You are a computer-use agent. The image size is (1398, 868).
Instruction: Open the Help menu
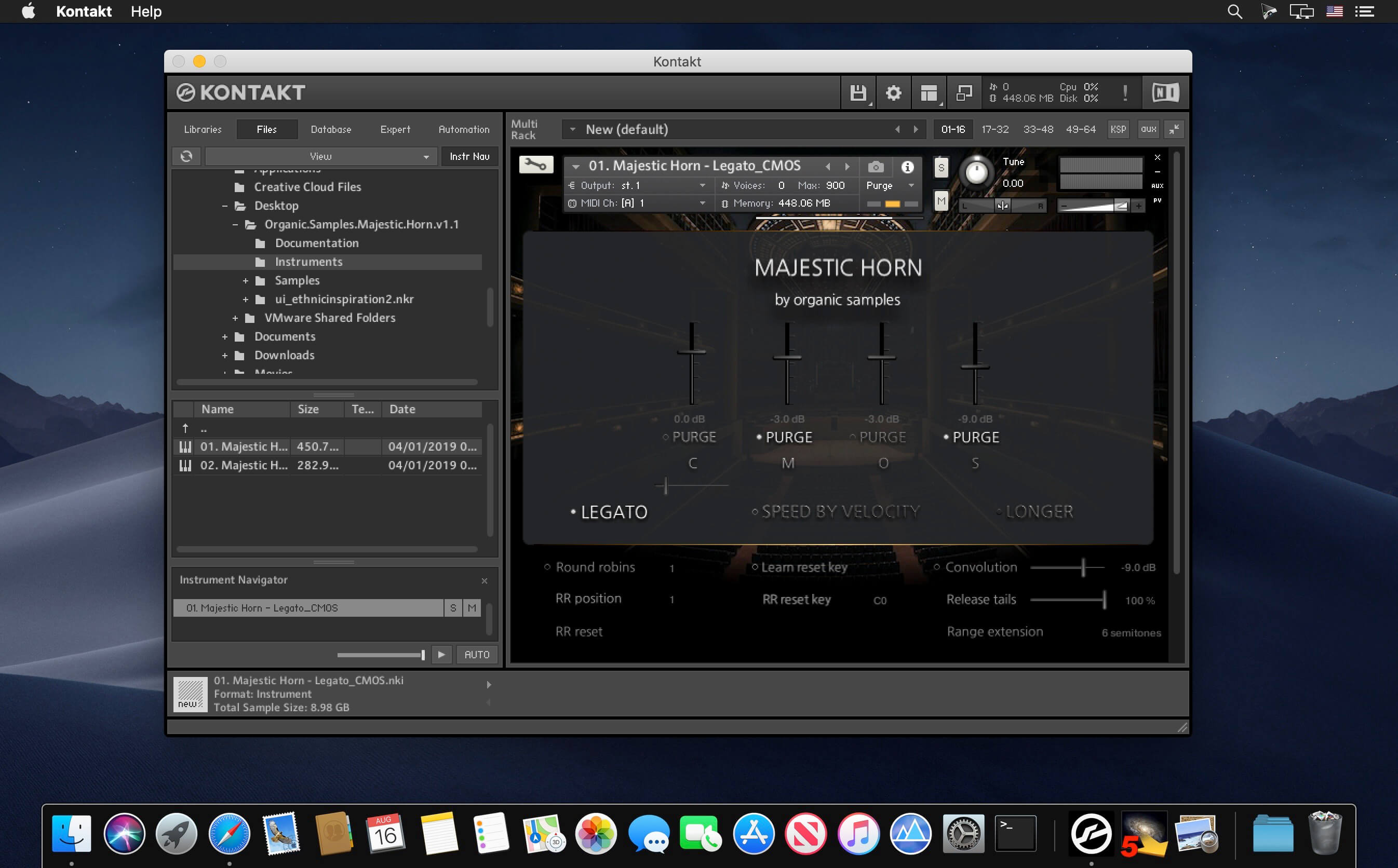pos(146,11)
